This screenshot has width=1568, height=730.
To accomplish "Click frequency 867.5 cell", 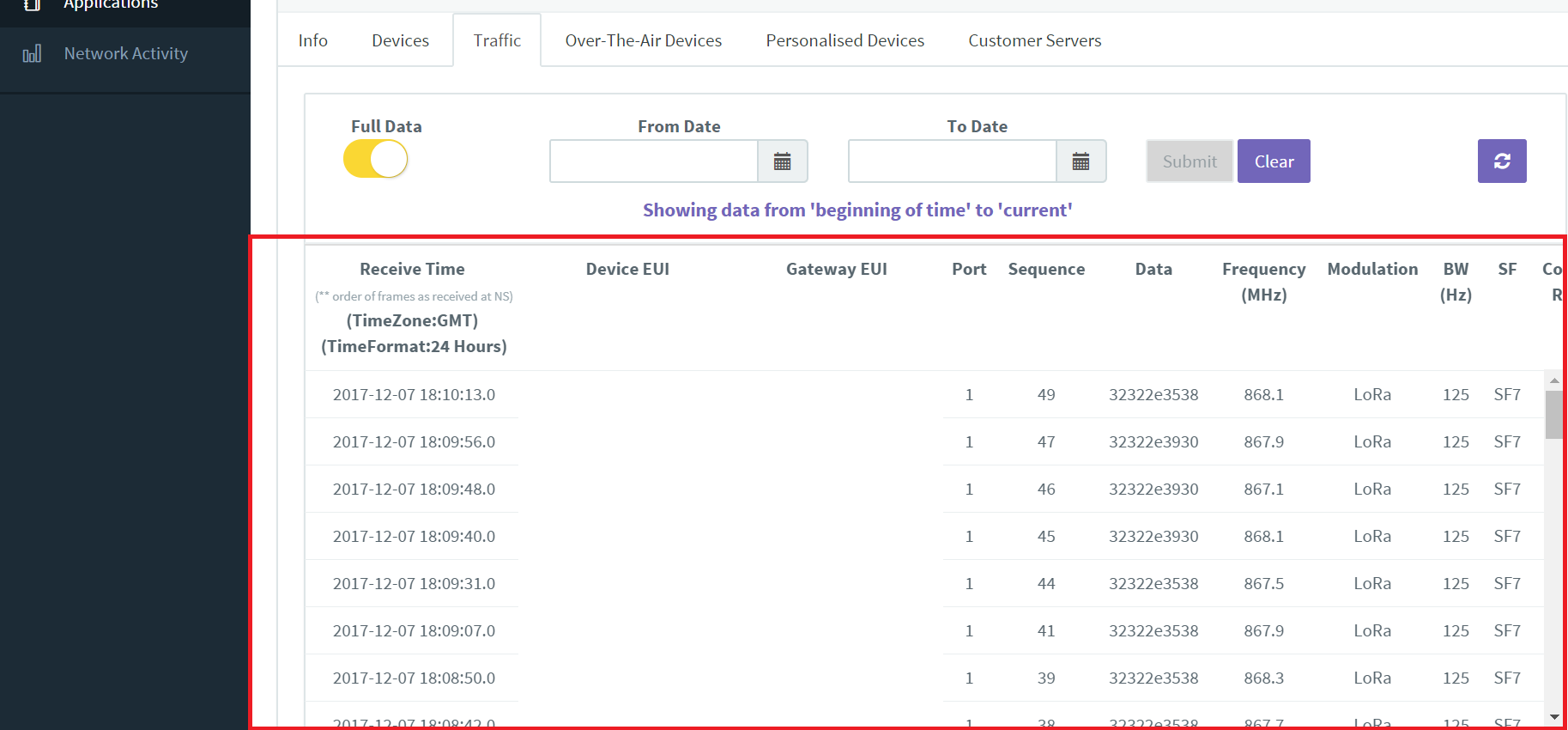I will 1264,584.
